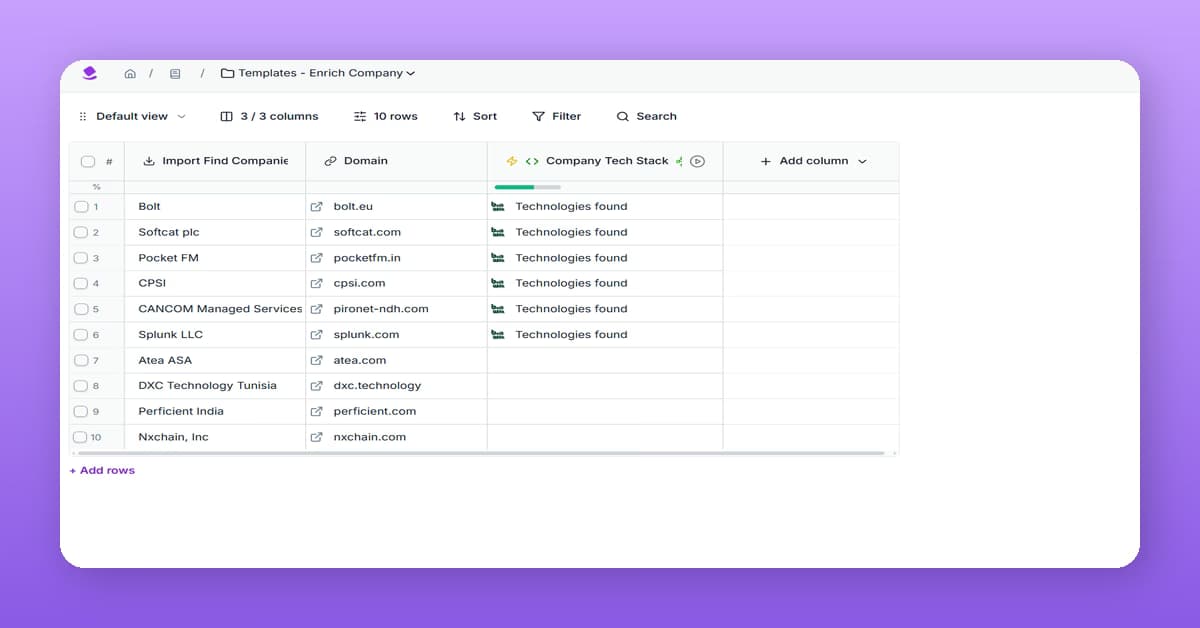Image resolution: width=1200 pixels, height=628 pixels.
Task: Open the Sort menu
Action: point(475,116)
